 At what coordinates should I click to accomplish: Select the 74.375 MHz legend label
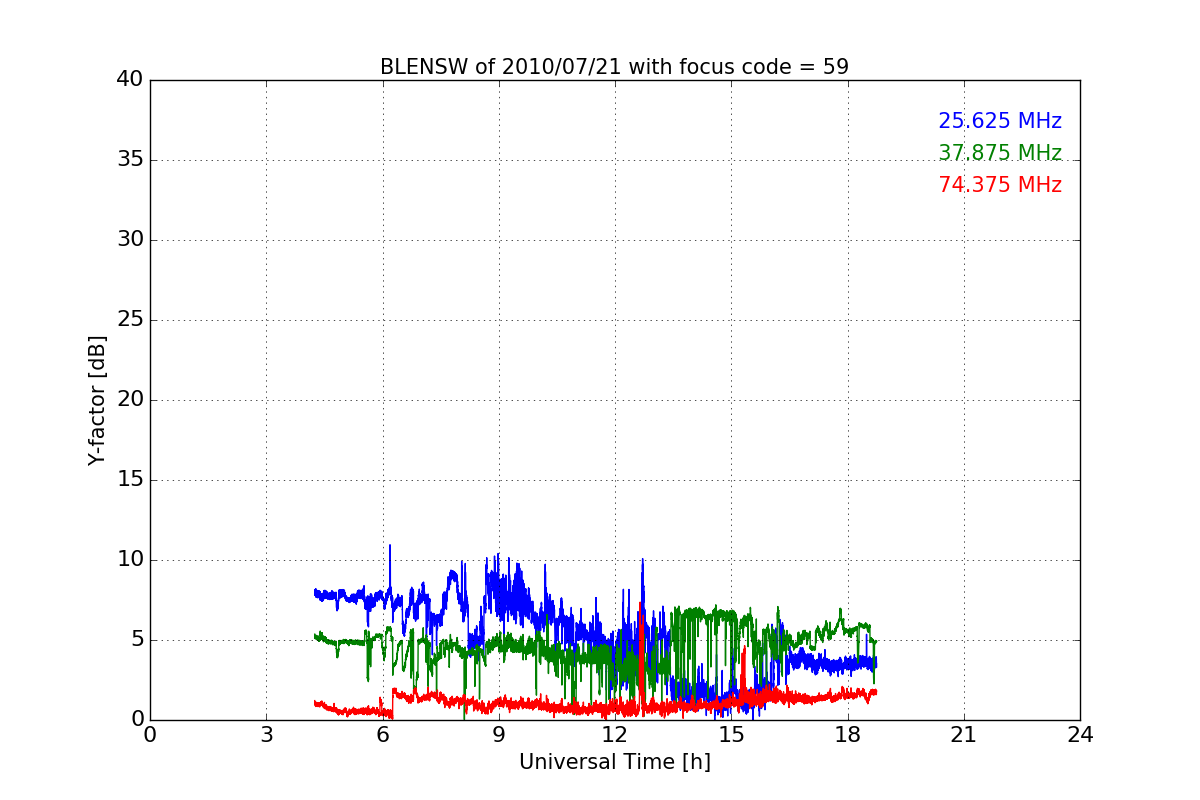(1000, 185)
